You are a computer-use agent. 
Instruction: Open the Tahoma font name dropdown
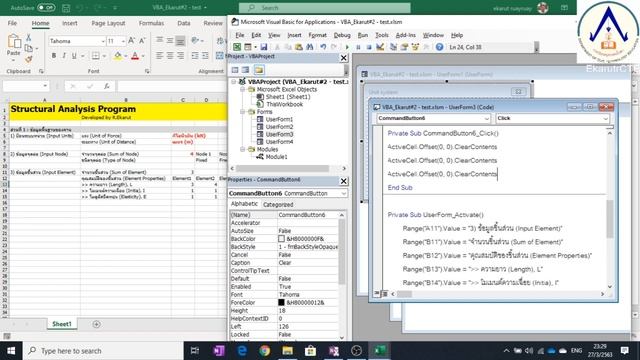[103, 41]
